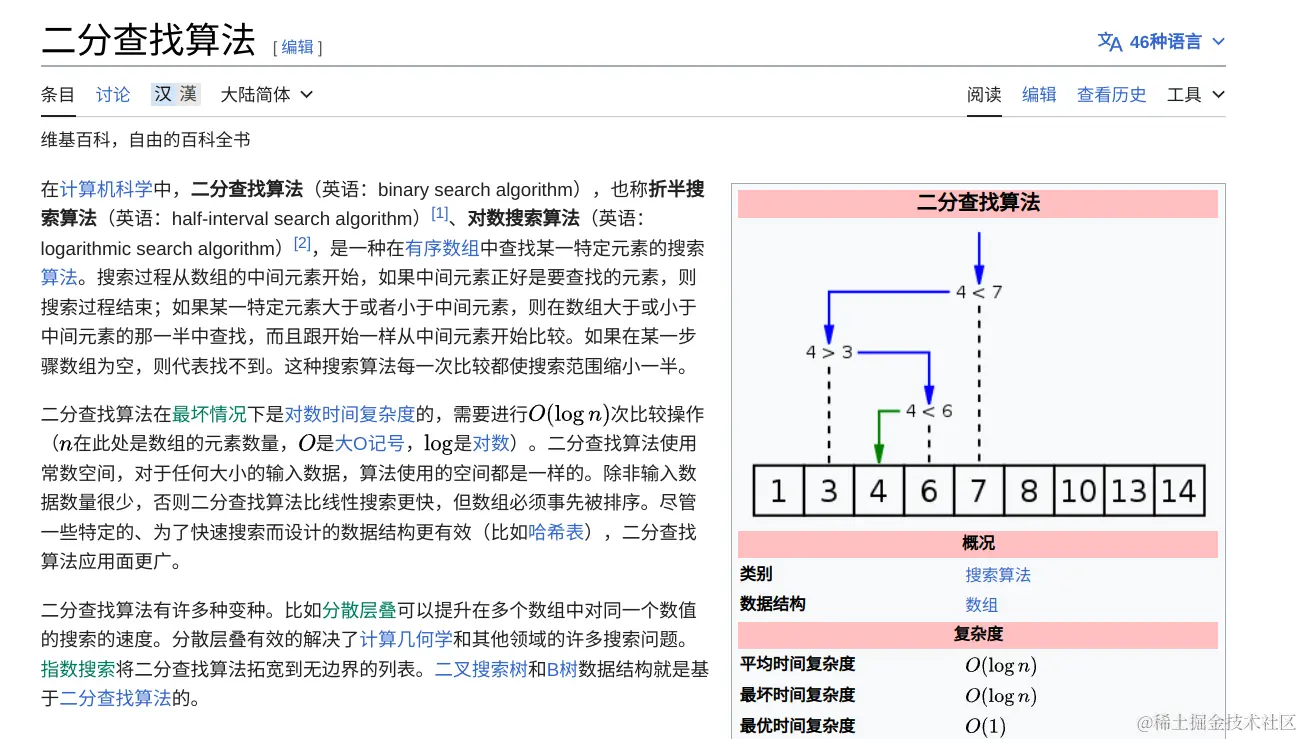The image size is (1303, 739).
Task: Click the translate languages icon
Action: point(1109,41)
